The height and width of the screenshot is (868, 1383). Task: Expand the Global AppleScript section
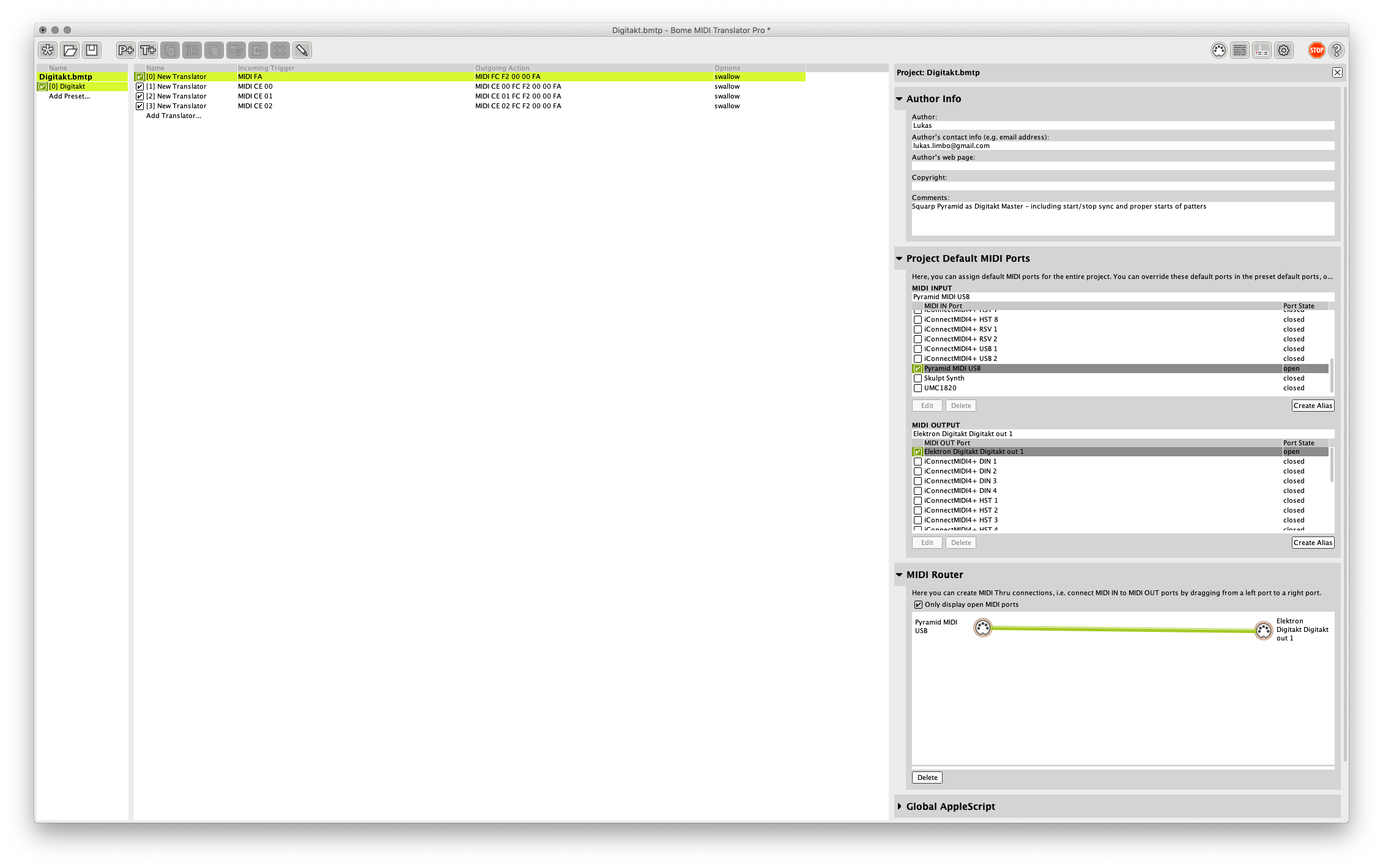pos(900,807)
